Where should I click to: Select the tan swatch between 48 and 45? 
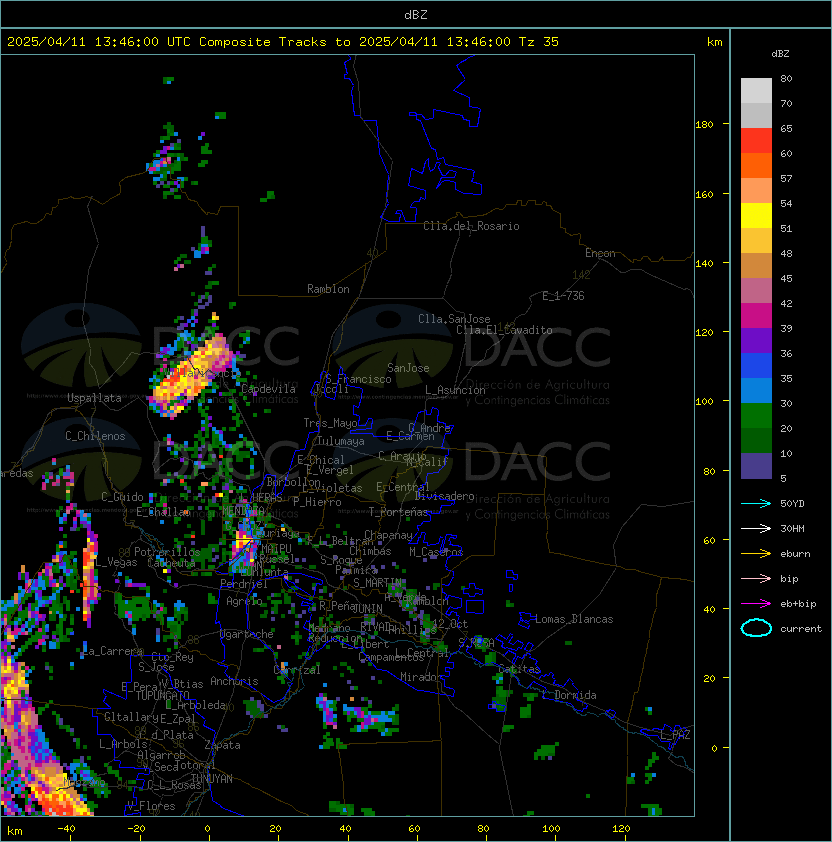coord(756,265)
